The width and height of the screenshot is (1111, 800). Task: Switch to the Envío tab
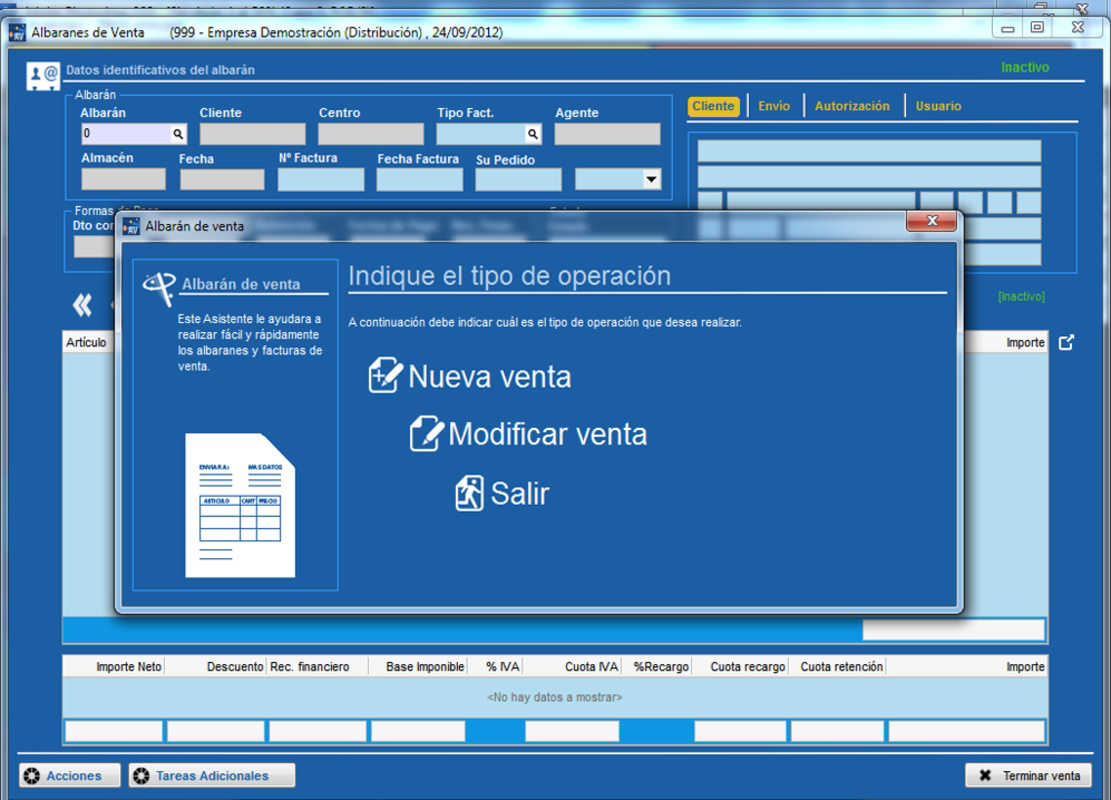click(x=774, y=106)
